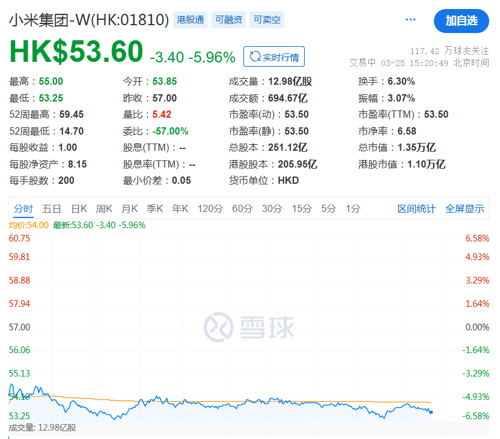
Task: Click the 加自选 add to watchlist button
Action: tap(461, 21)
